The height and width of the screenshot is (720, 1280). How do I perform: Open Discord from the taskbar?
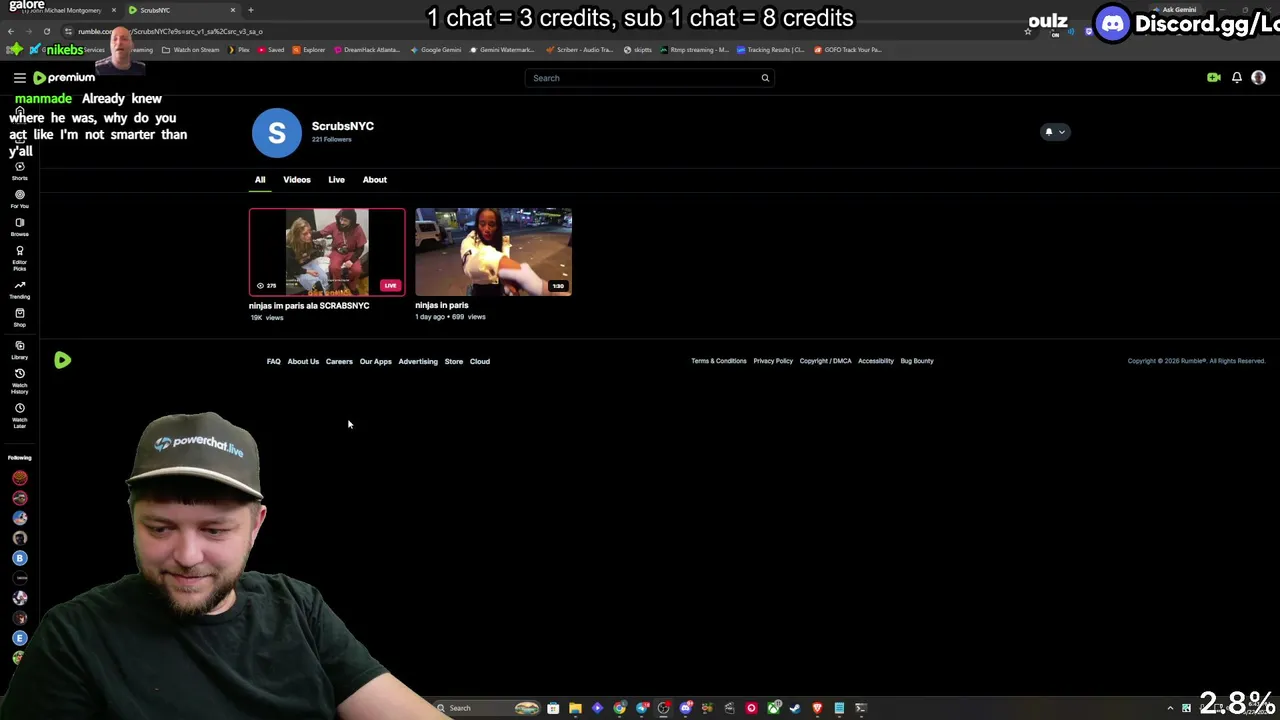tap(686, 708)
